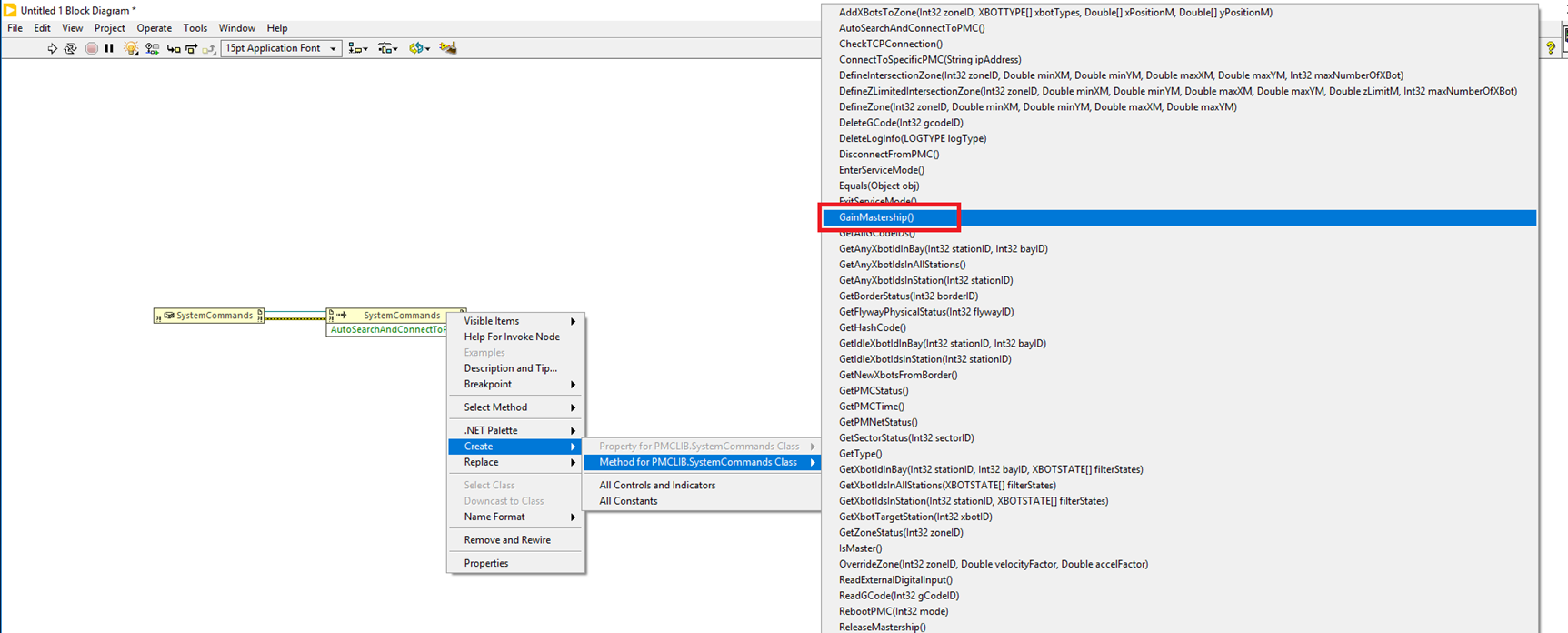The image size is (1568, 633).
Task: Open the Distribute Objects dropdown
Action: (387, 48)
